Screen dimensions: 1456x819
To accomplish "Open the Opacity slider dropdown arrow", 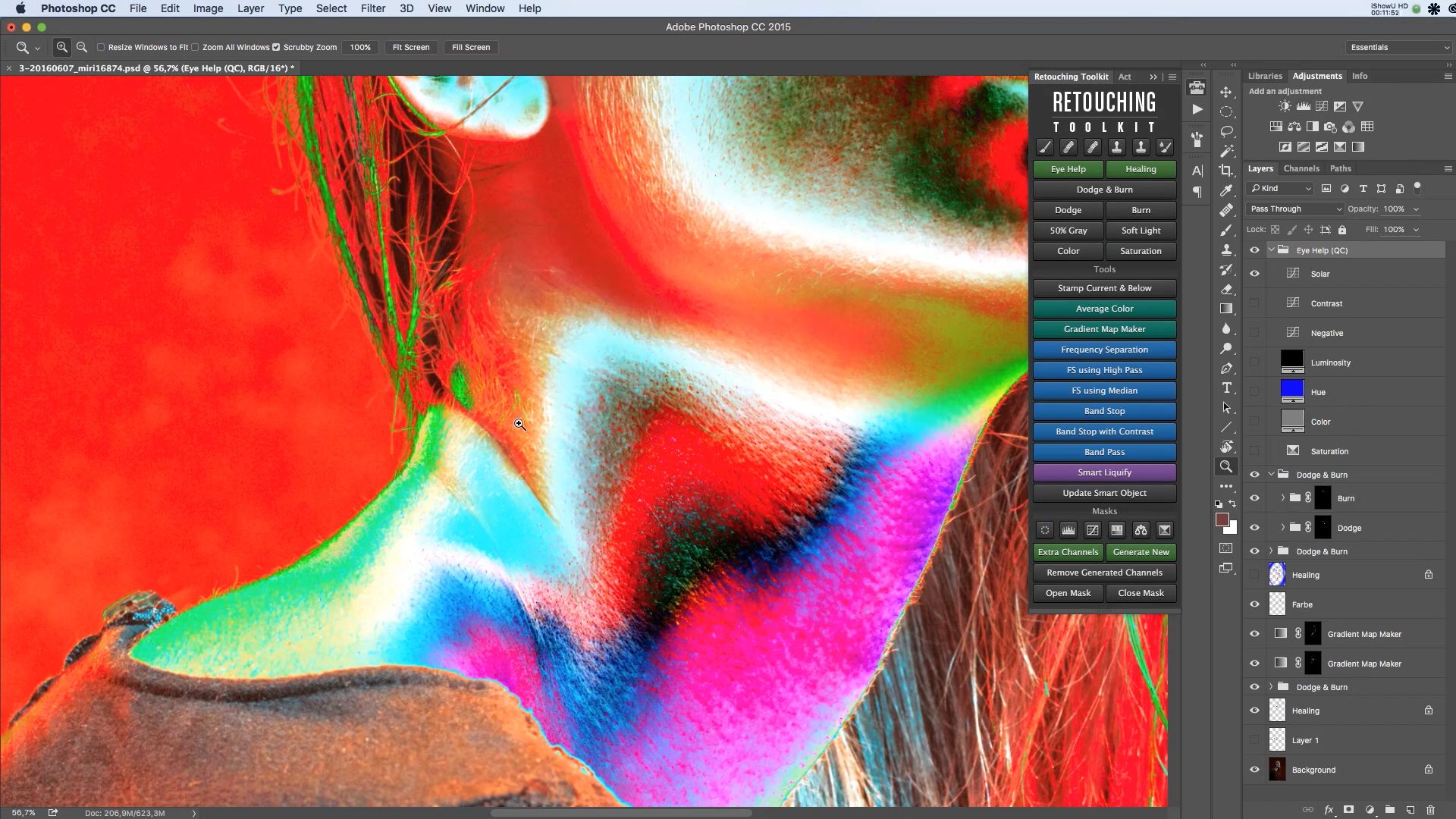I will click(x=1416, y=209).
